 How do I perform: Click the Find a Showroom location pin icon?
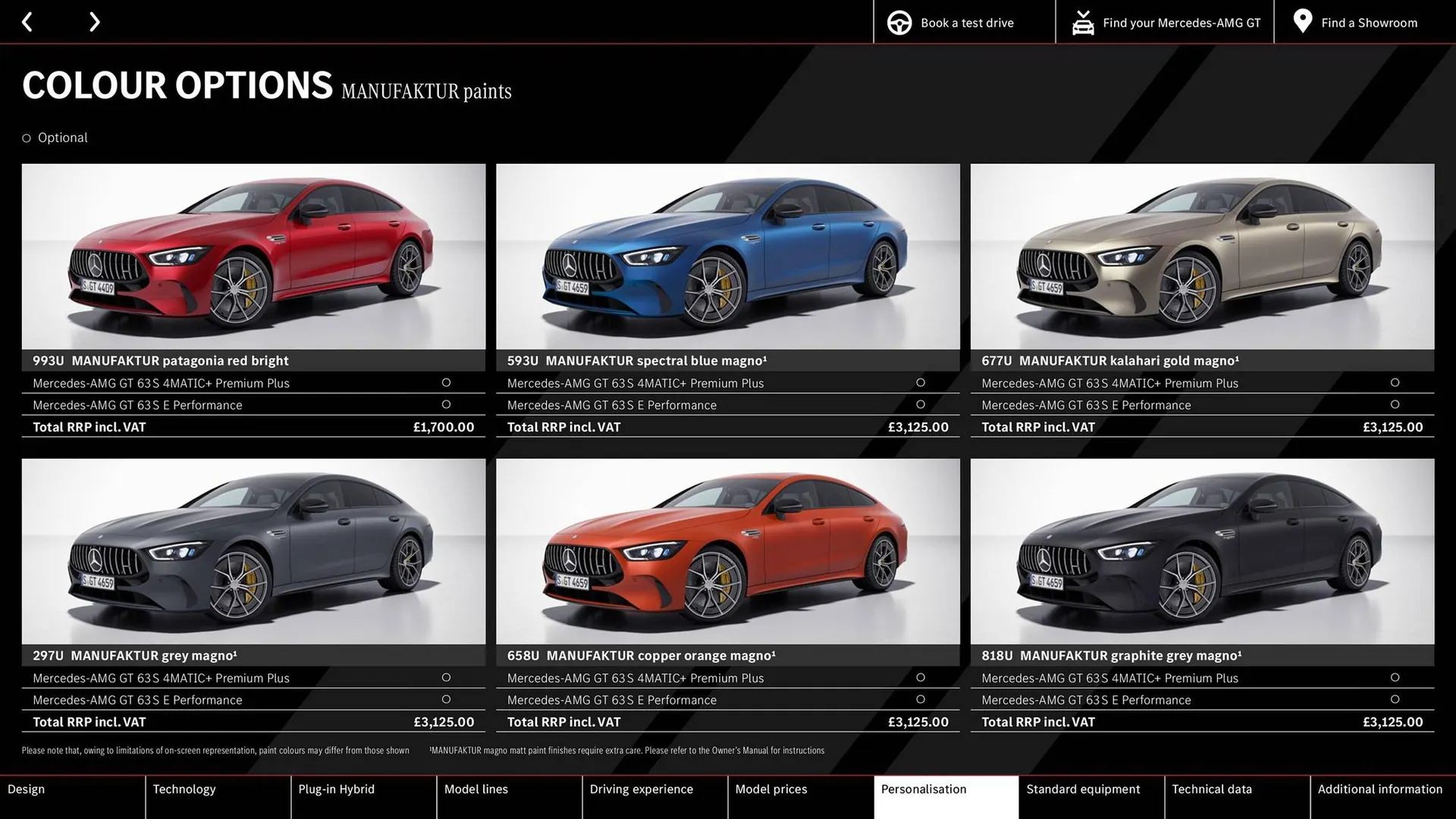point(1301,21)
